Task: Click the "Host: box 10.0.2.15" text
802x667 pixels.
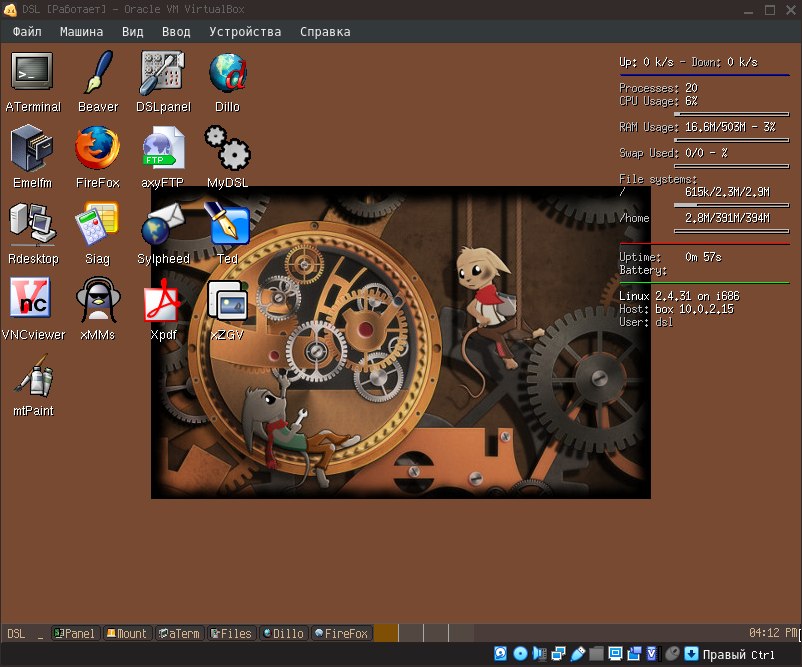Action: (676, 309)
